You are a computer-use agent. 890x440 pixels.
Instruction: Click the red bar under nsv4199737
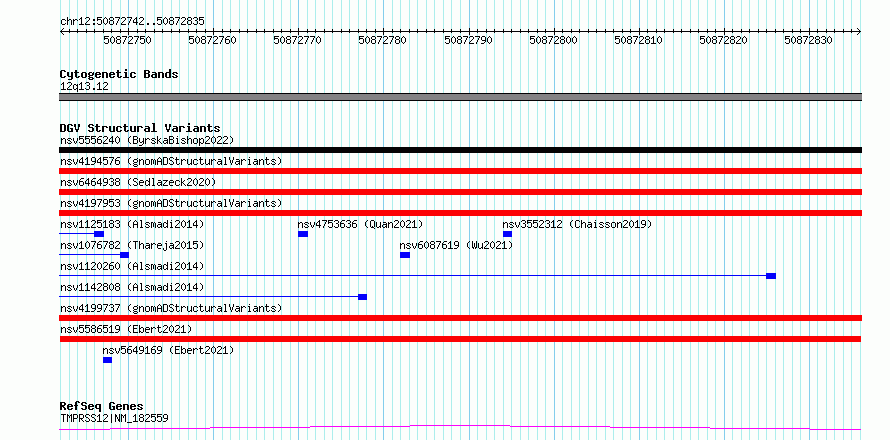pos(460,318)
